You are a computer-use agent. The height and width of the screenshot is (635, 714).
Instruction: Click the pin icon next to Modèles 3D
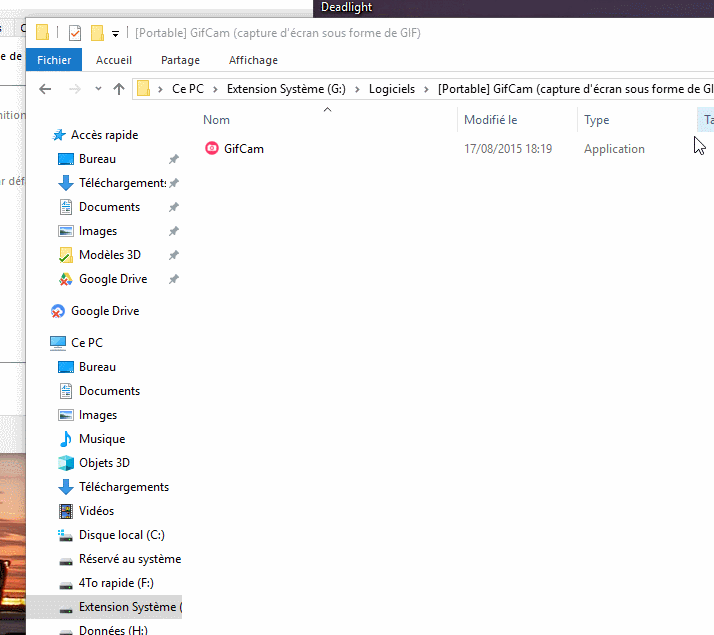[173, 255]
